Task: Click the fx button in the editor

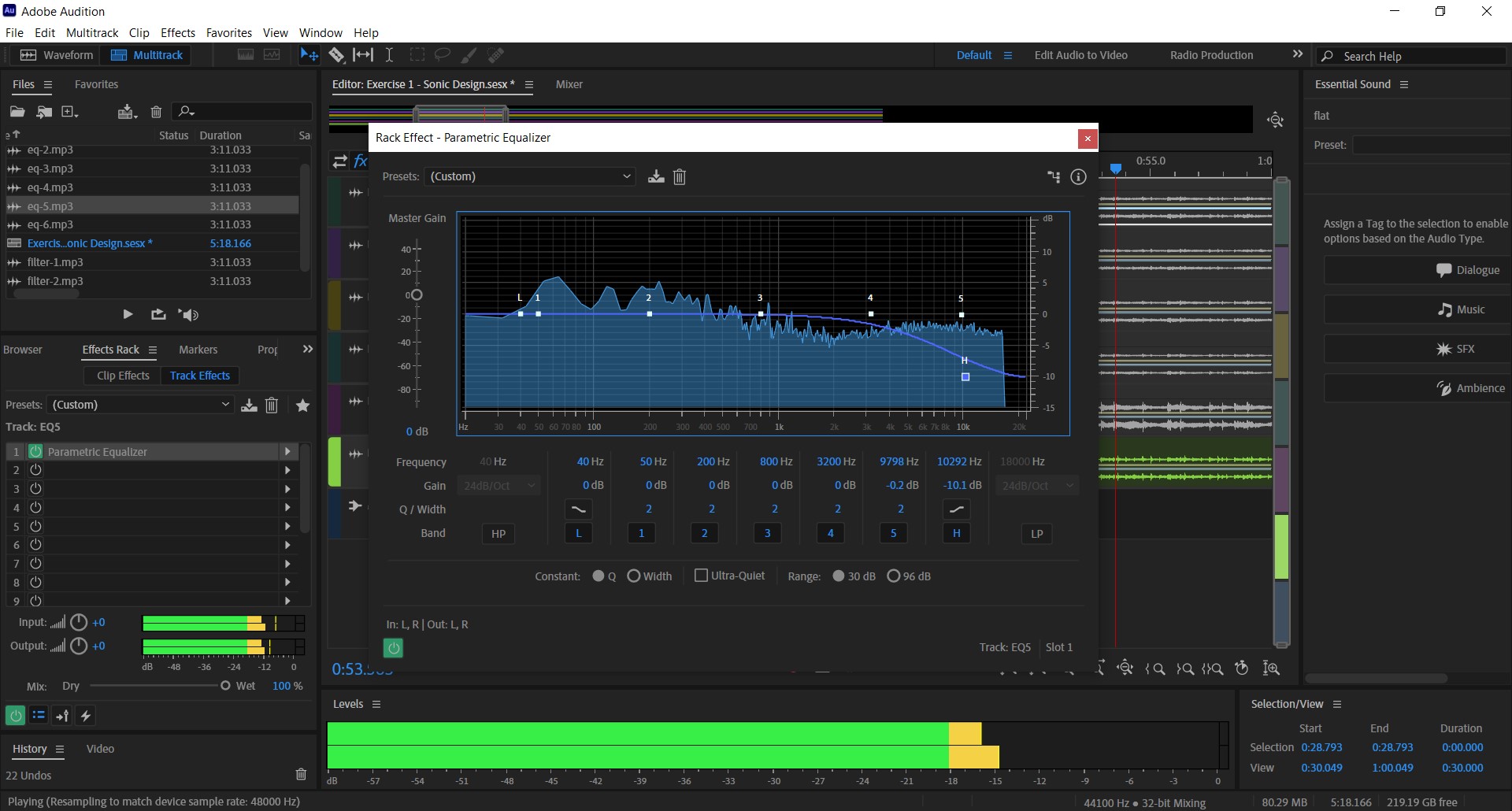Action: coord(361,161)
